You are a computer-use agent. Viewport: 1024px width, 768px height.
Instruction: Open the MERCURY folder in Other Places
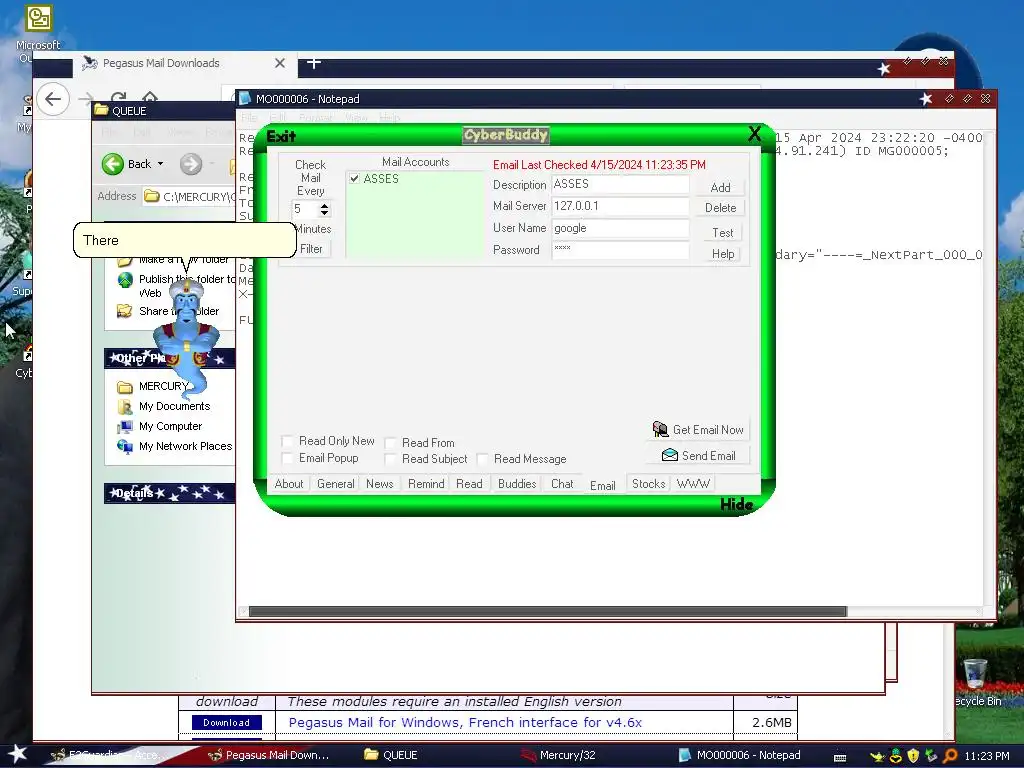click(163, 386)
